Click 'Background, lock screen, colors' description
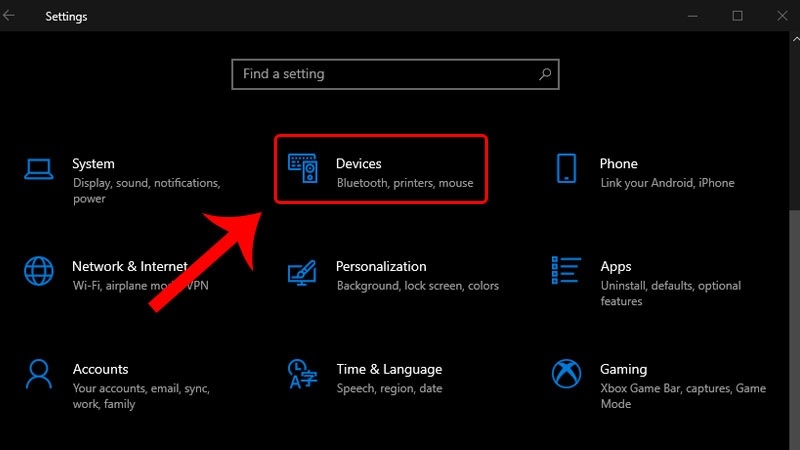The image size is (800, 450). pyautogui.click(x=418, y=286)
